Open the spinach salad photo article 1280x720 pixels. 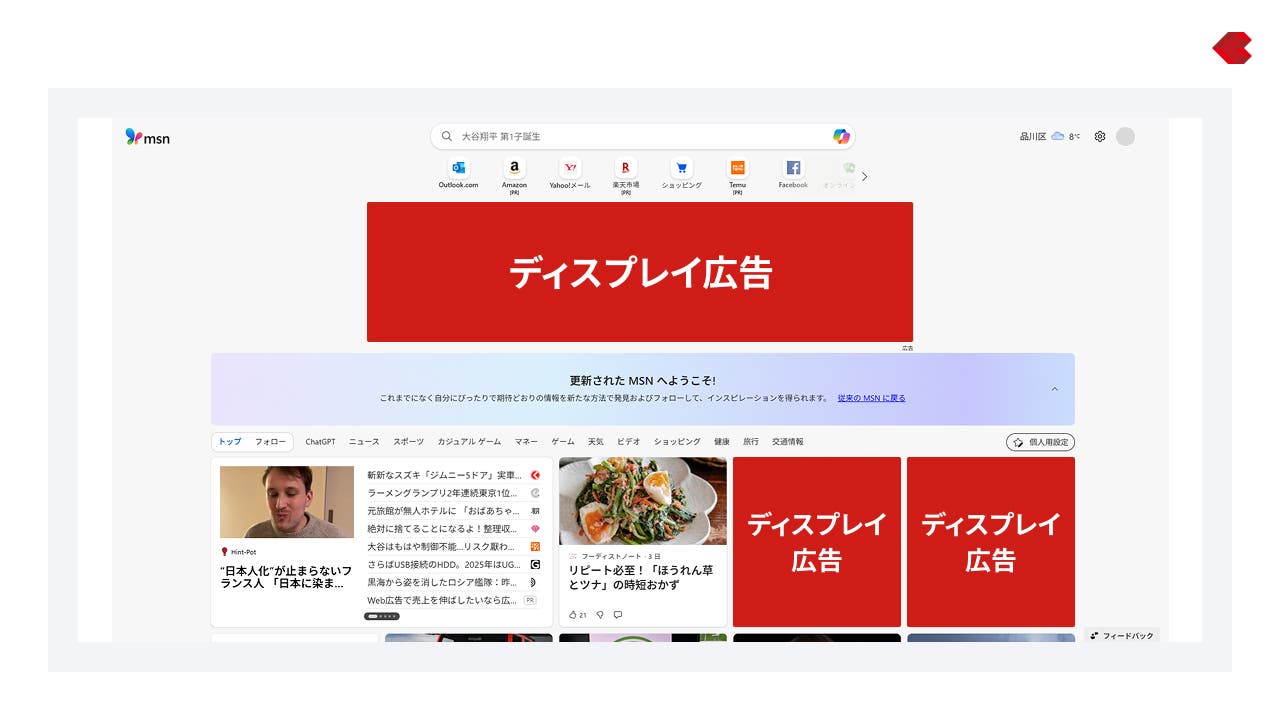point(643,501)
